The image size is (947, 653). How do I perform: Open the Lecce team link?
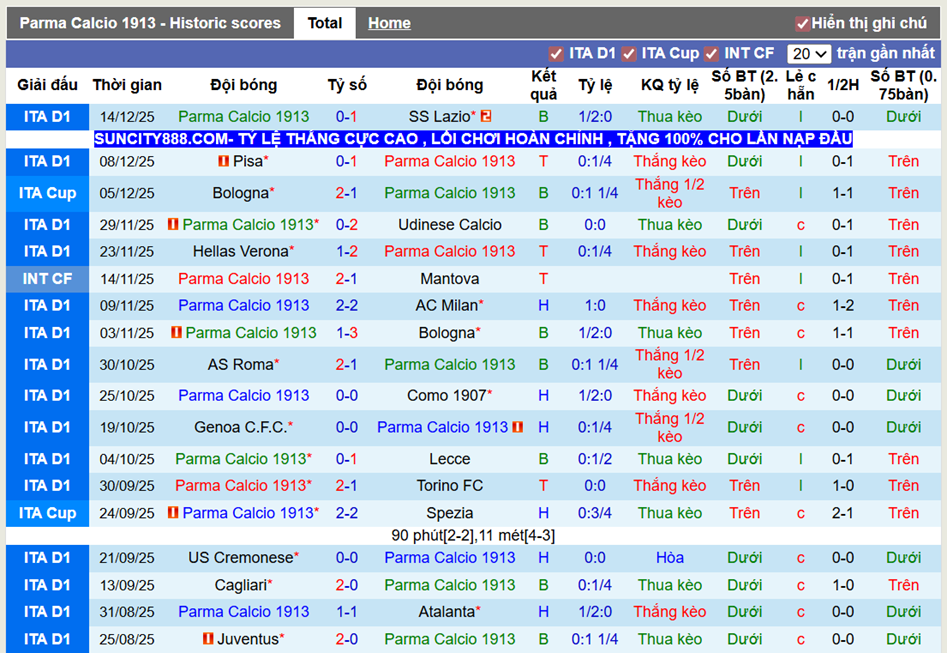click(x=450, y=459)
